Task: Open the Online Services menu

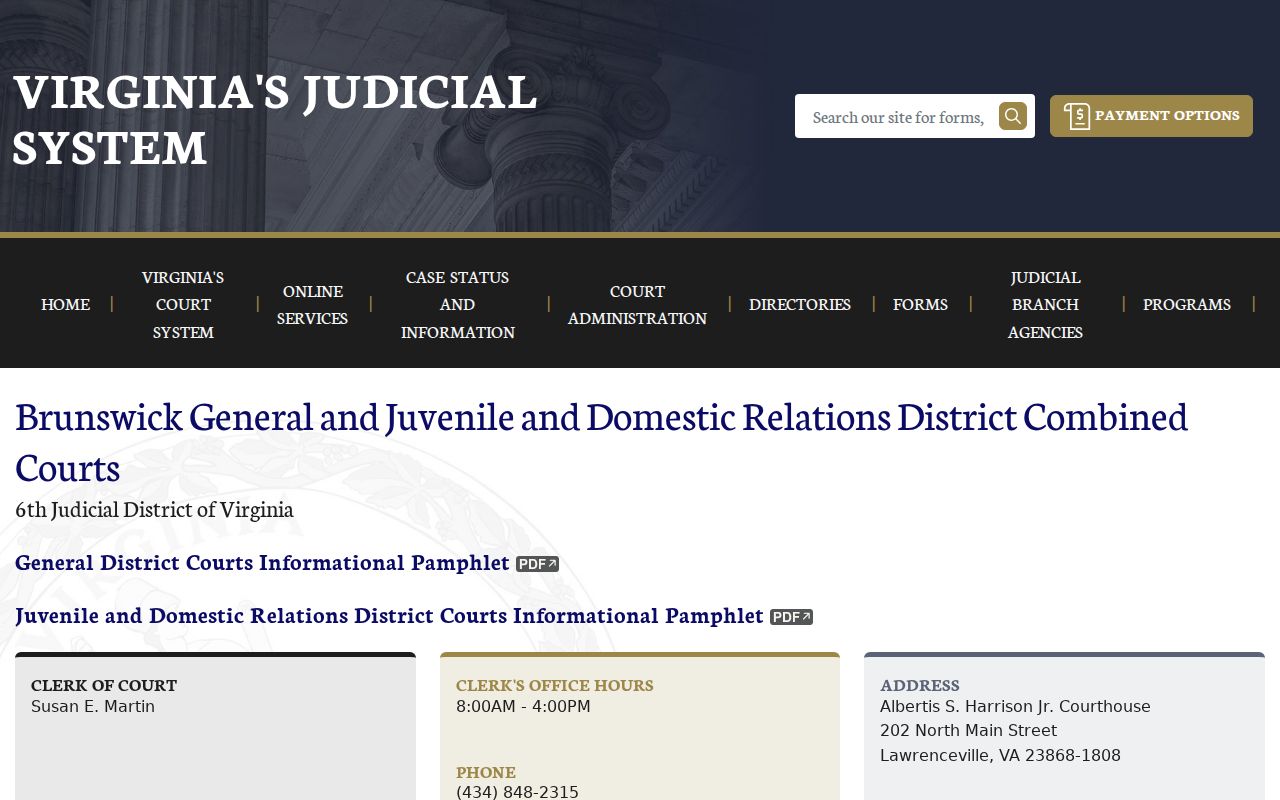Action: (x=312, y=304)
